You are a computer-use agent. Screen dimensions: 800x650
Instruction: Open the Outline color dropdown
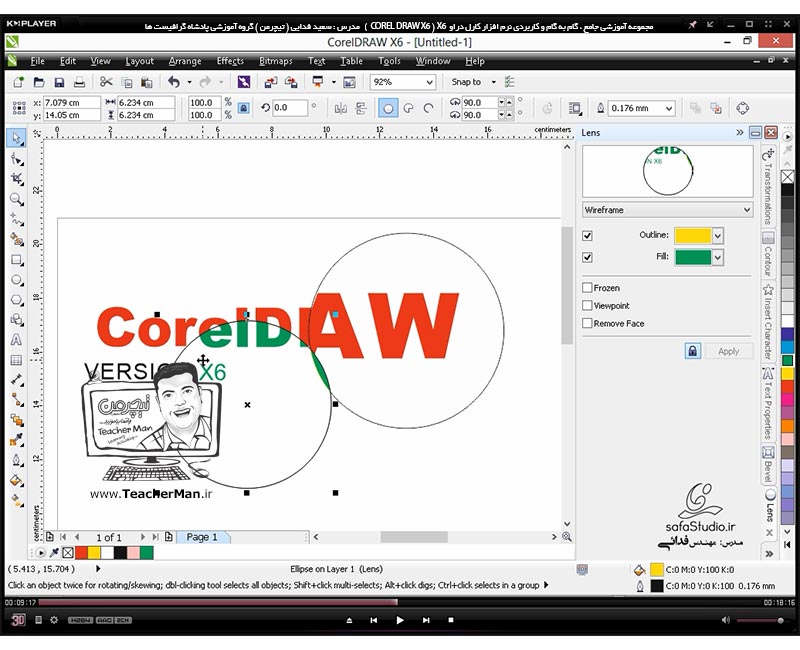click(718, 236)
